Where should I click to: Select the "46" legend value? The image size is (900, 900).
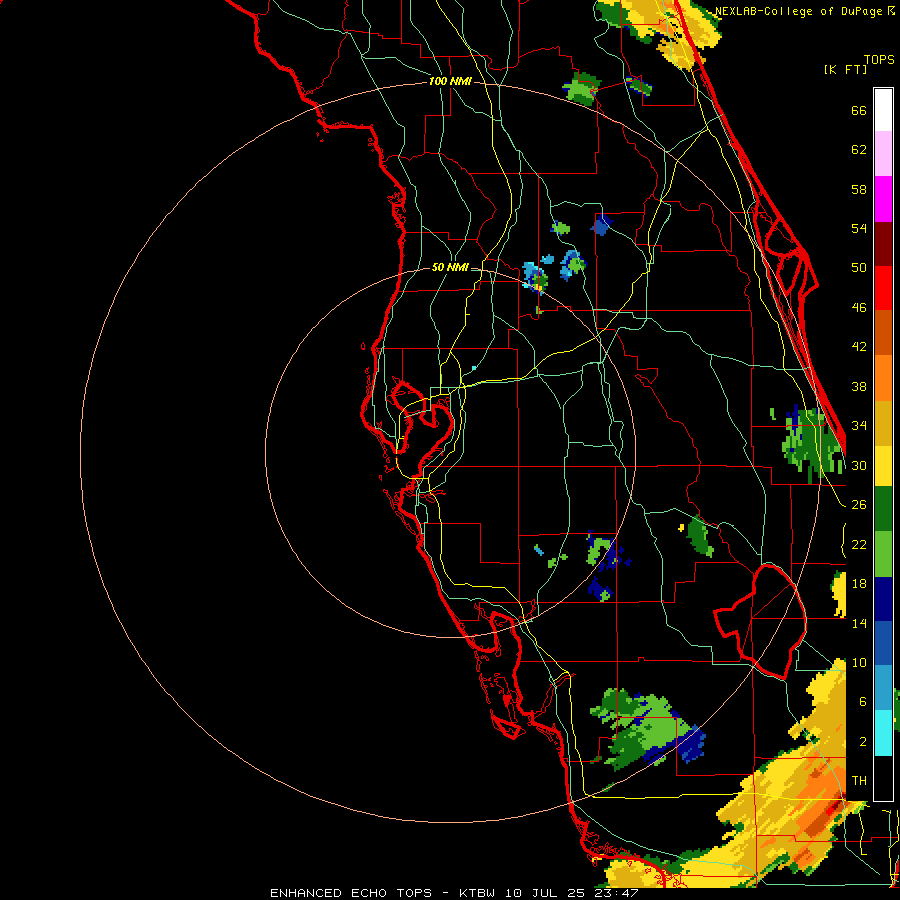[x=859, y=308]
